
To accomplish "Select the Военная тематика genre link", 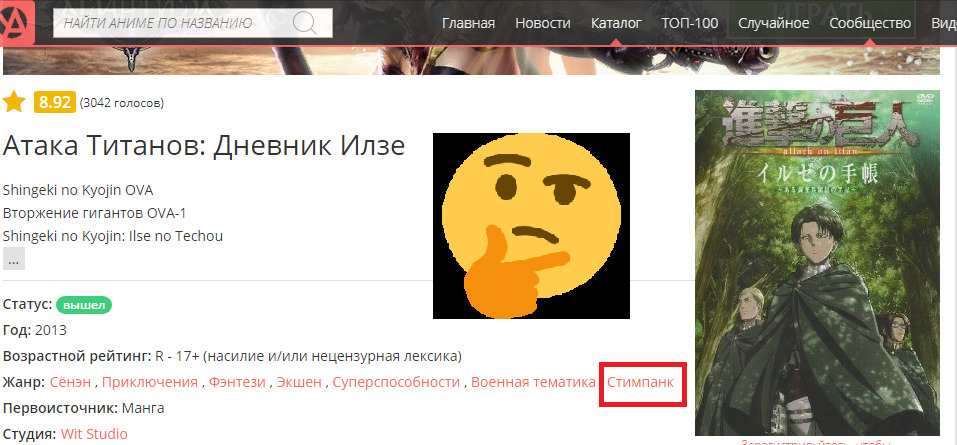I will coord(533,382).
